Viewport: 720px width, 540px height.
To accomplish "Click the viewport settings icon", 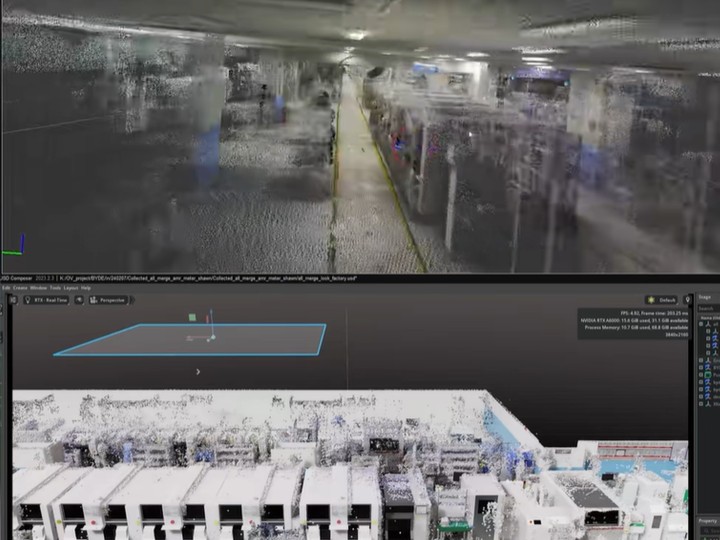I will tap(13, 300).
